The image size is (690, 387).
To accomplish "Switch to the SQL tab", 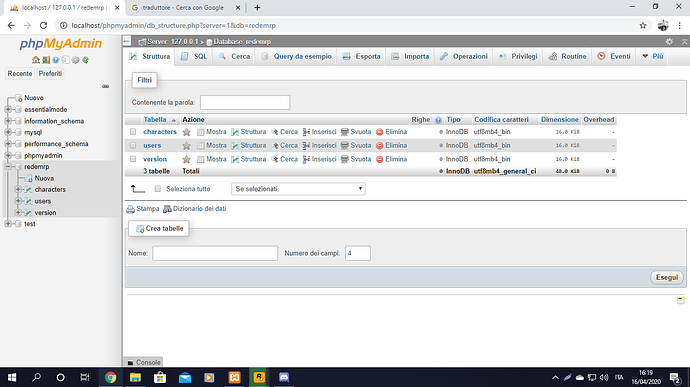I will (194, 56).
